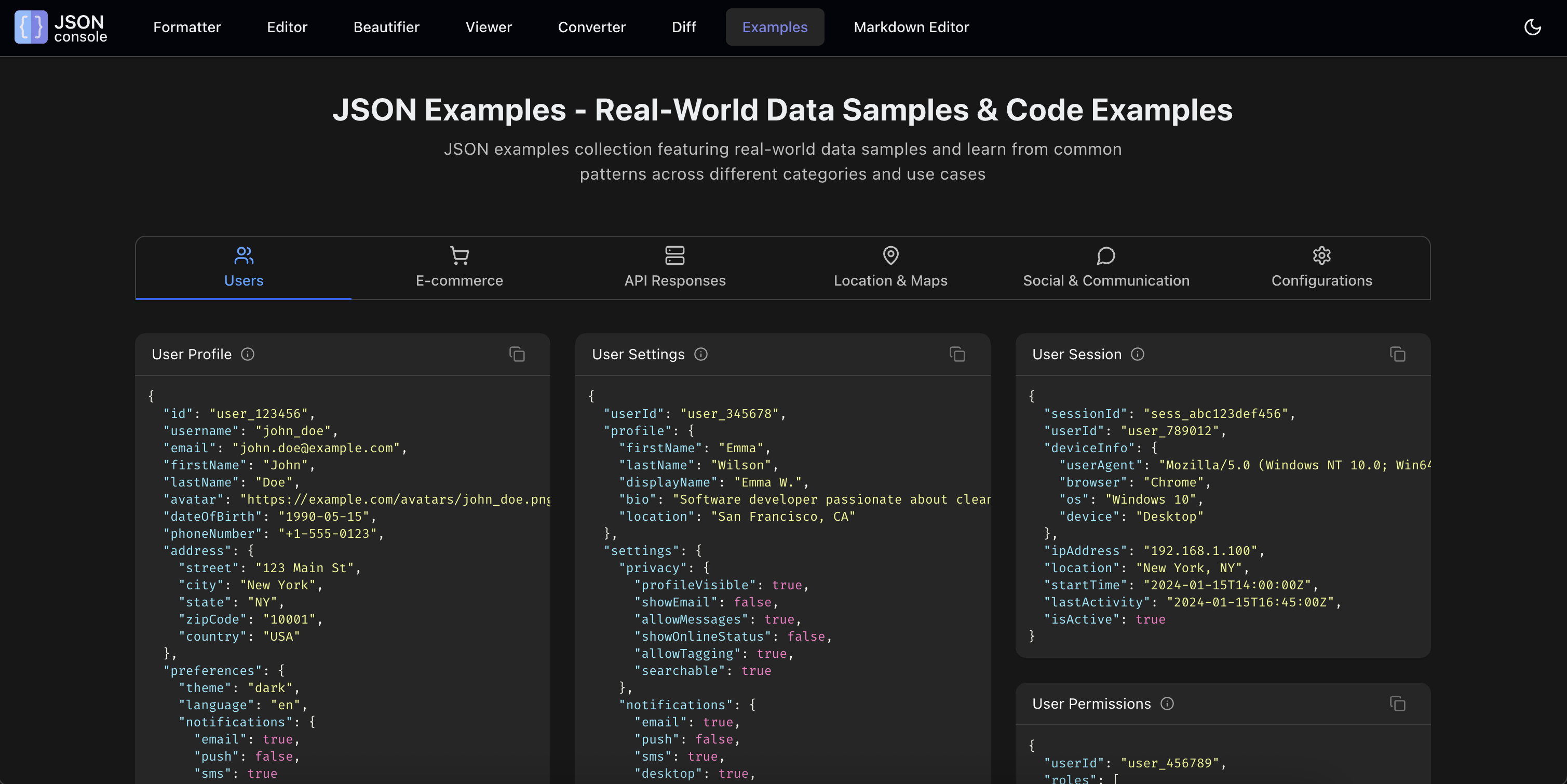
Task: Click the "user_456789" userId value
Action: 1169,763
